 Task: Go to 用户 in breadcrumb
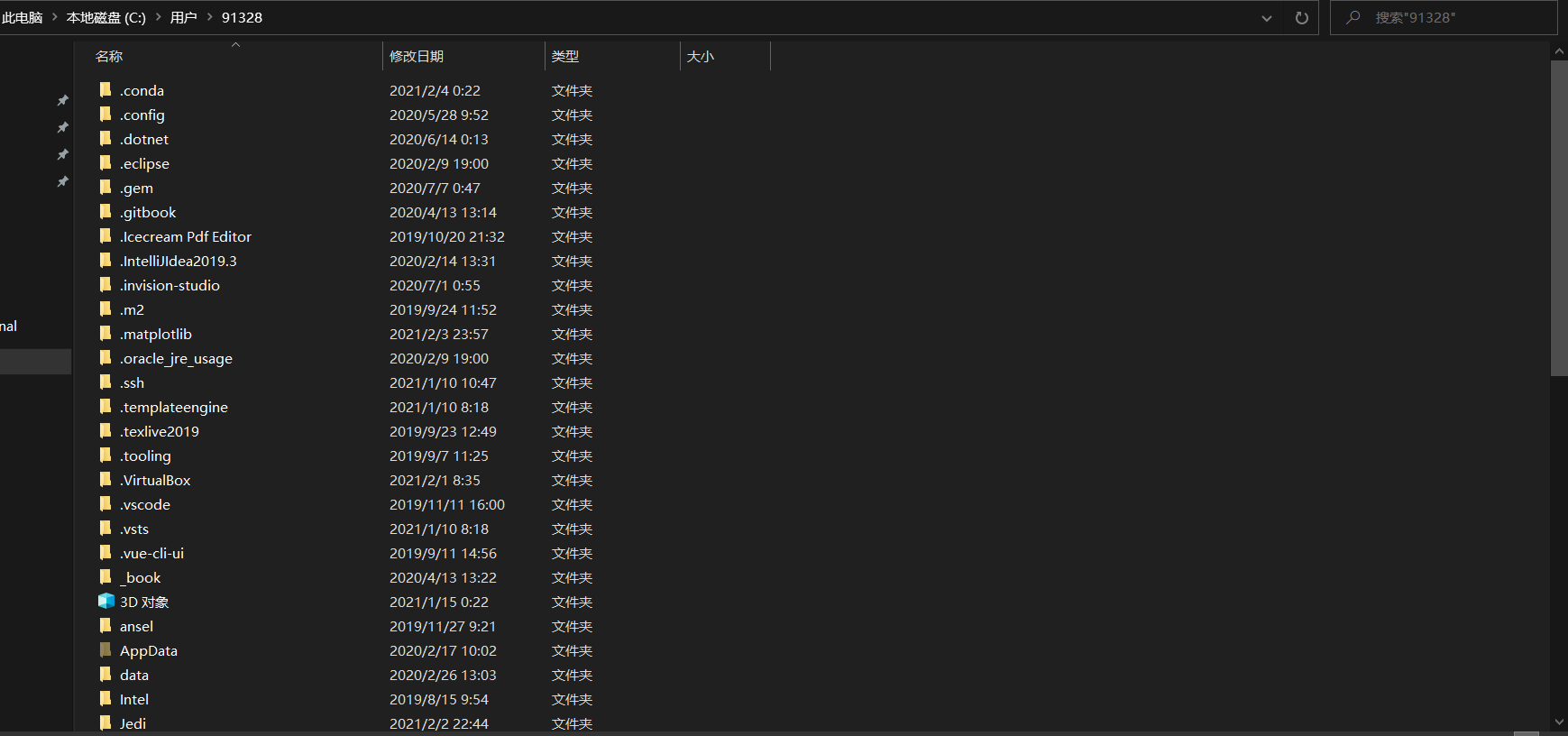pos(183,17)
